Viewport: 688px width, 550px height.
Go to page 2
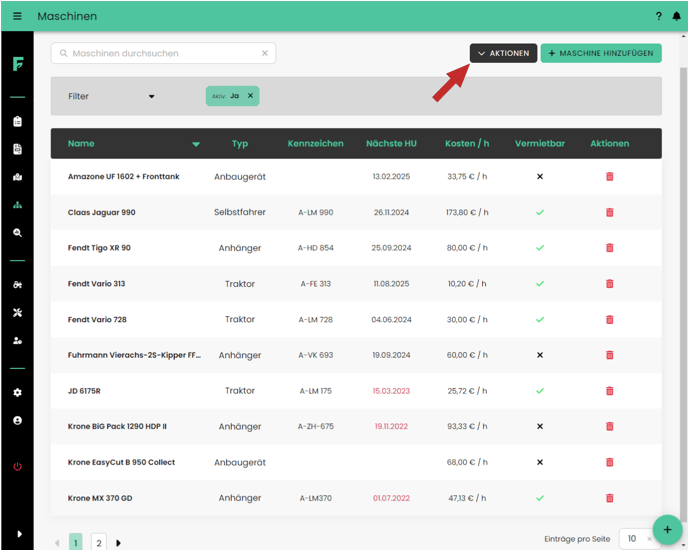click(x=99, y=543)
